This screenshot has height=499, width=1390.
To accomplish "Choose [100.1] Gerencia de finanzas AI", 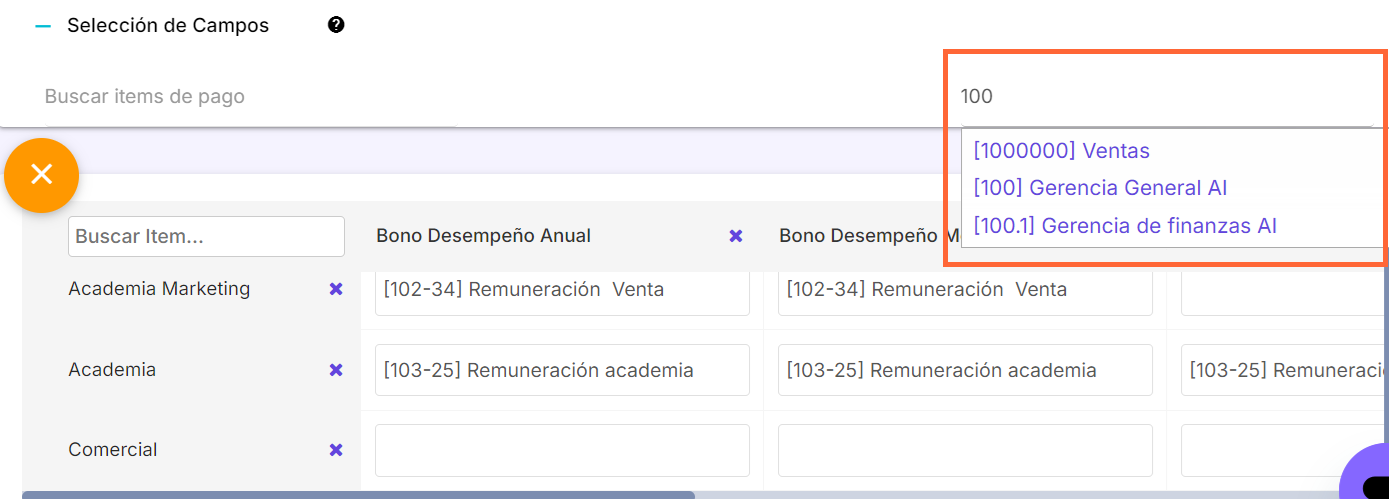I will pyautogui.click(x=1124, y=226).
